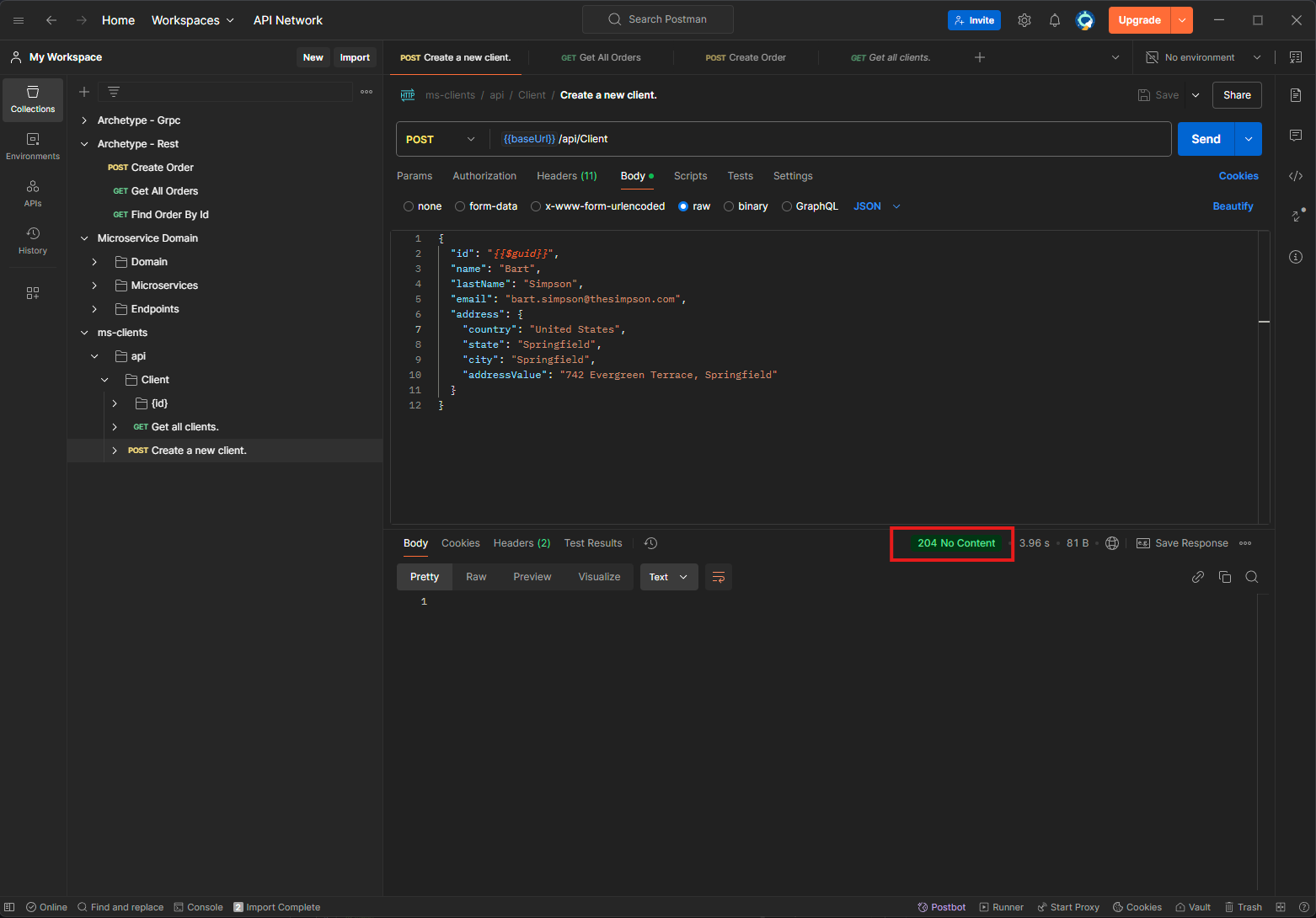
Task: Open the code snippet icon
Action: (1296, 176)
